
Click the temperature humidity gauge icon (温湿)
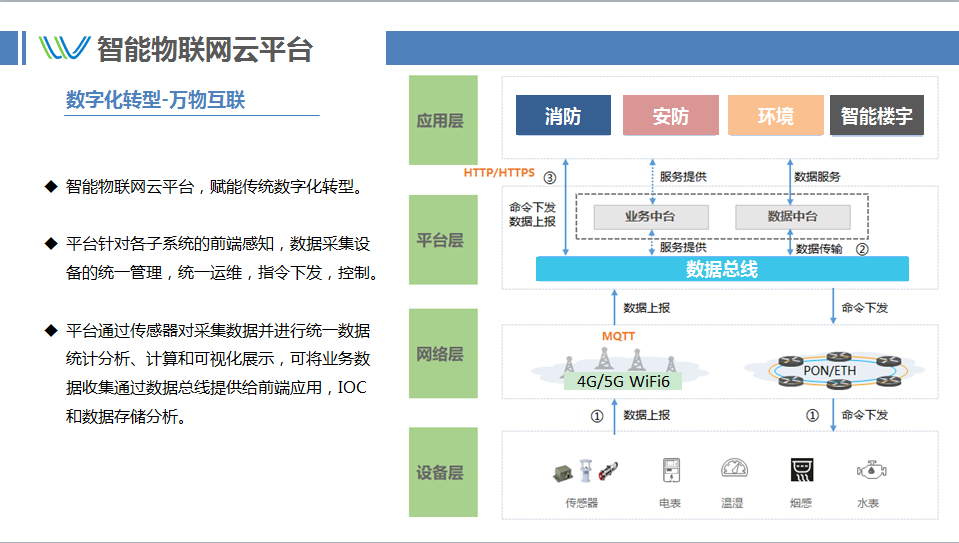pyautogui.click(x=734, y=468)
